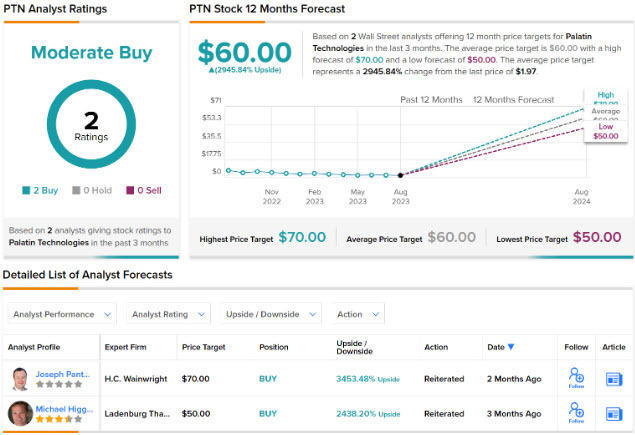Image resolution: width=635 pixels, height=435 pixels.
Task: Expand Upside / Downside filter
Action: click(x=271, y=314)
